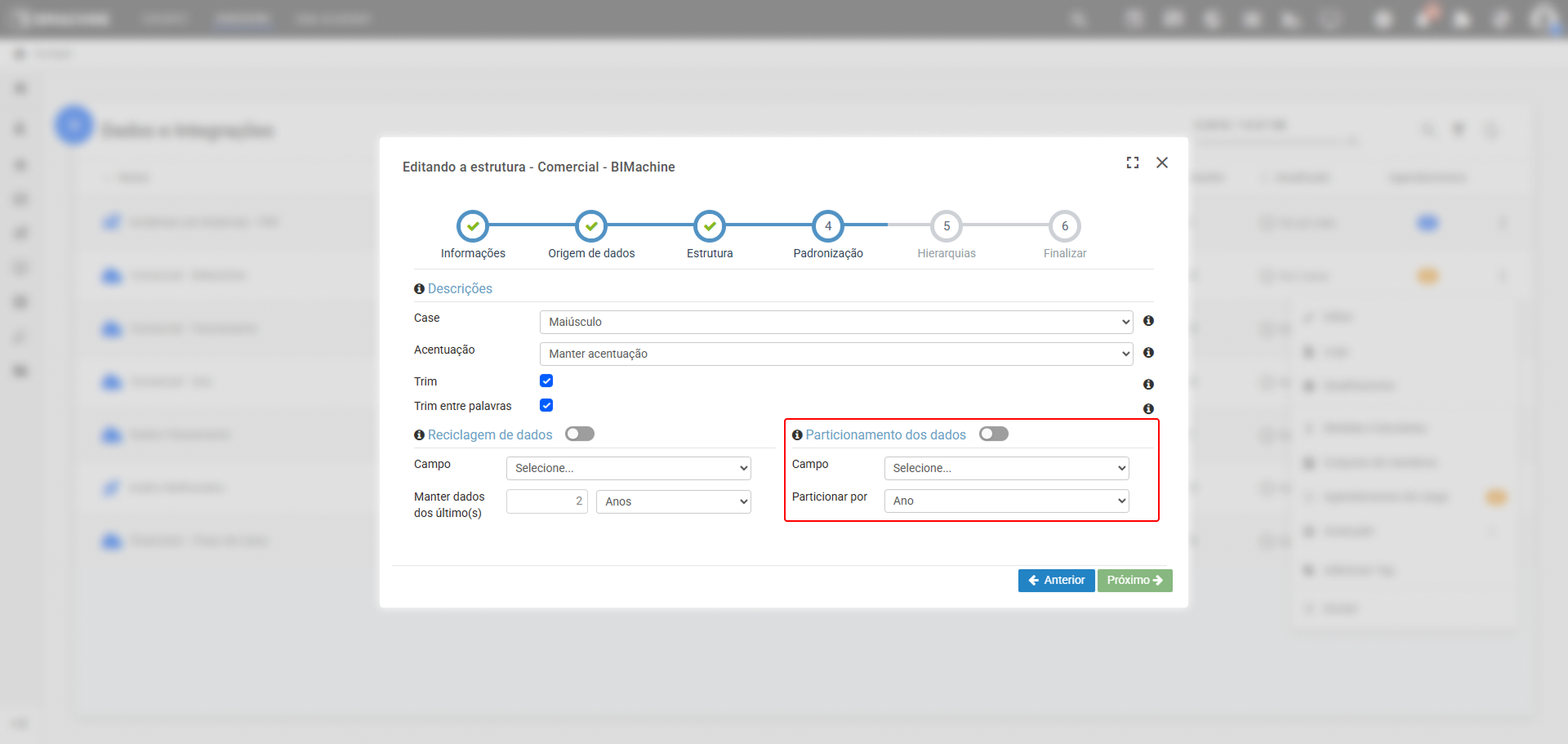Click the fullscreen expand icon in dialog
1568x744 pixels.
point(1132,163)
